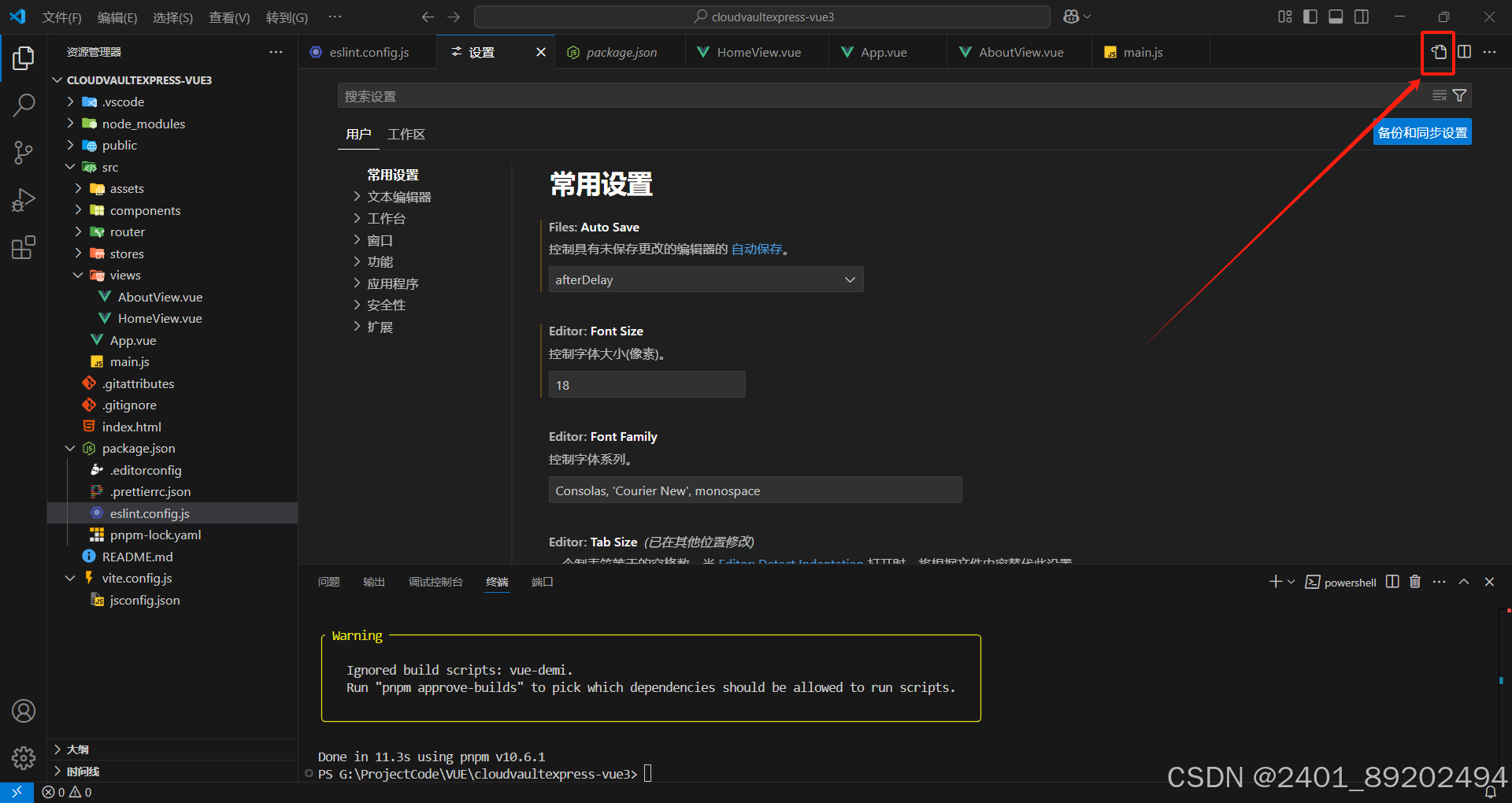Image resolution: width=1512 pixels, height=803 pixels.
Task: Click the 备份和同步设置 button
Action: pyautogui.click(x=1421, y=131)
